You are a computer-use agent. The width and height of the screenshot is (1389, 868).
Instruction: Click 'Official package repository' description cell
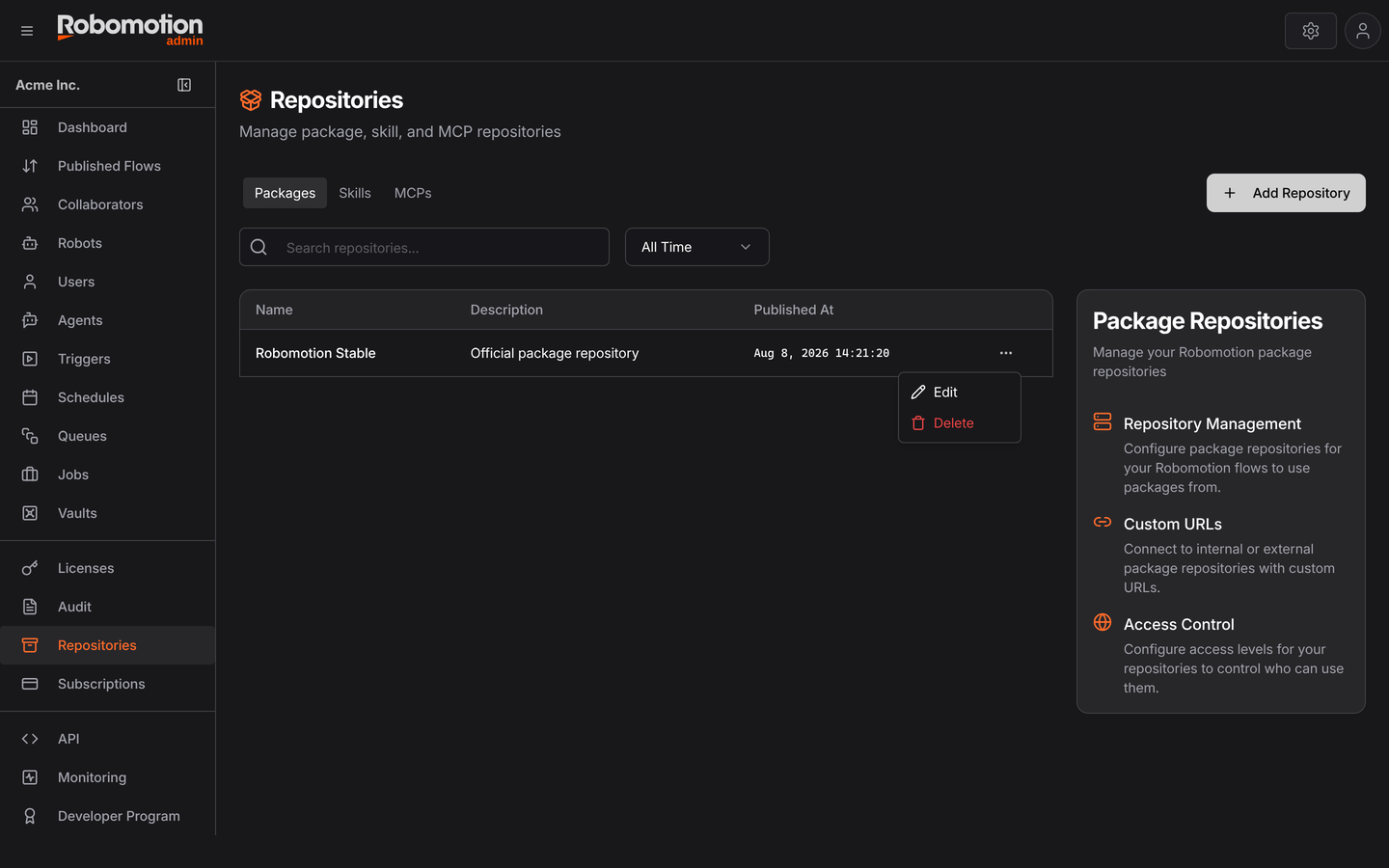click(x=555, y=353)
